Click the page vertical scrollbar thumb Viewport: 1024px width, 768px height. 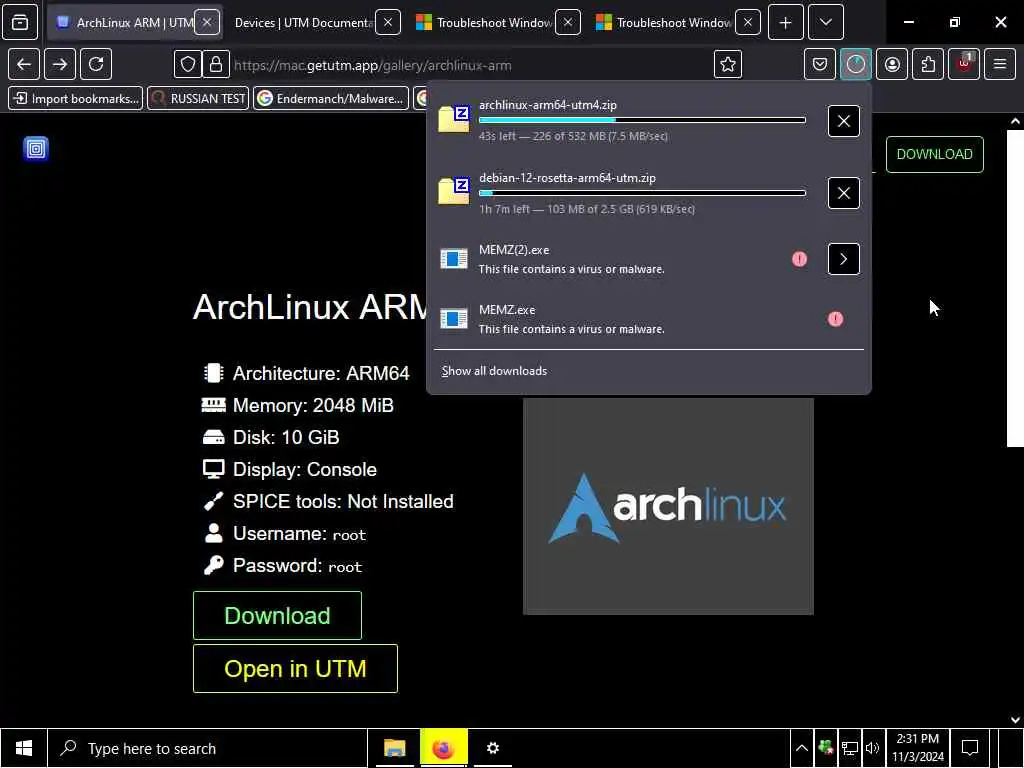1015,289
